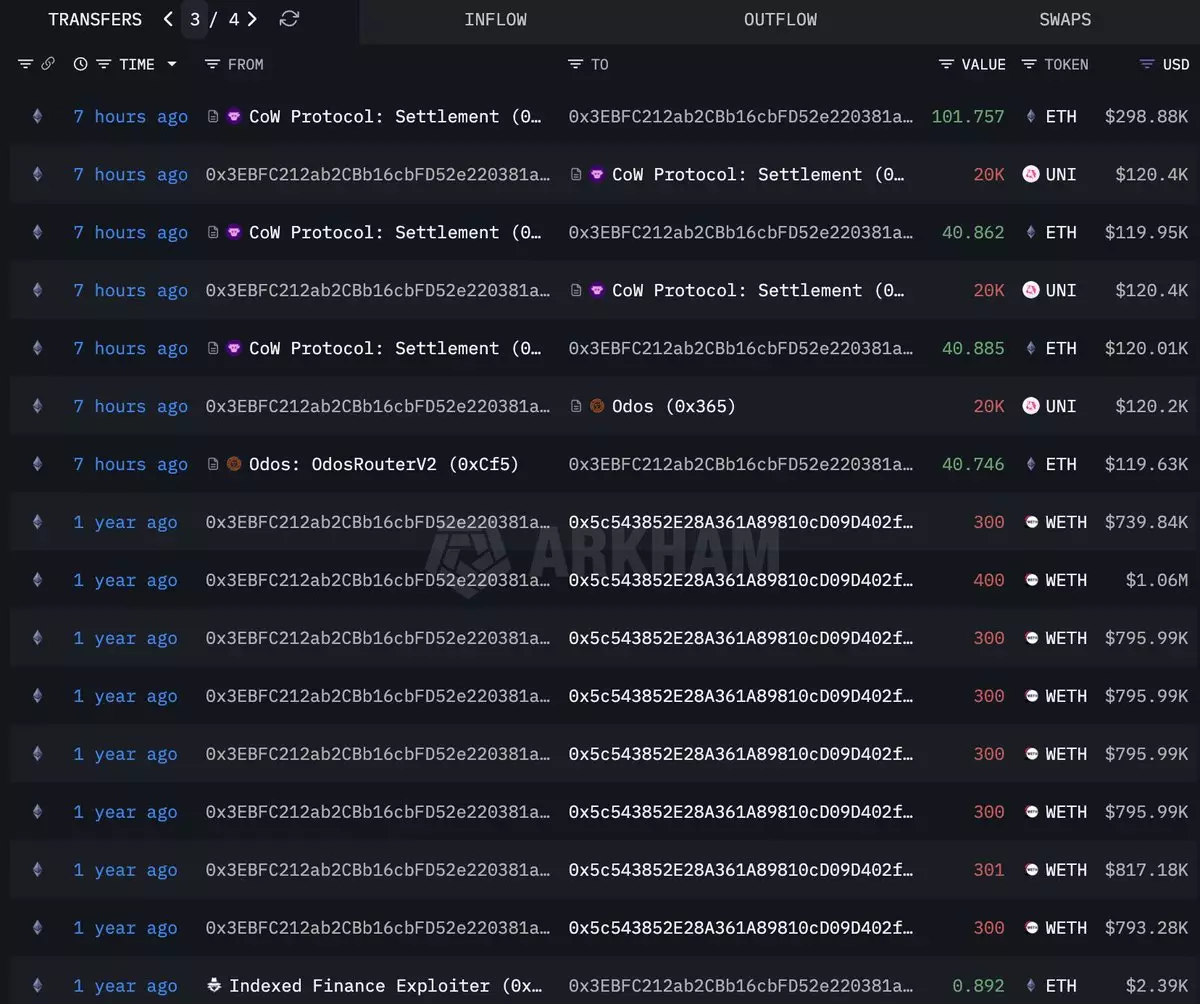Open the TOKEN column filter
The image size is (1200, 1004).
(x=1029, y=64)
